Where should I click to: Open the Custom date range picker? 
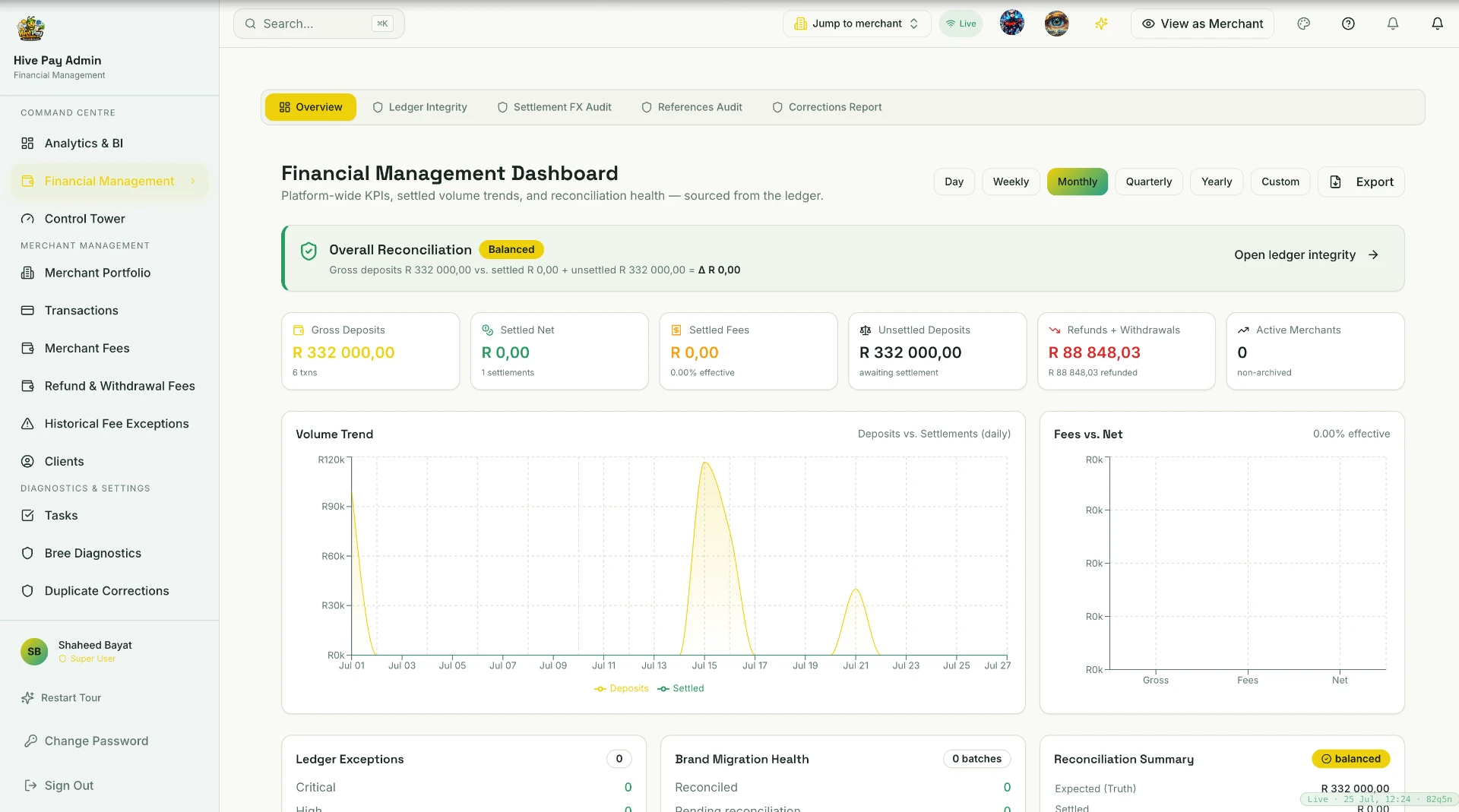(x=1280, y=182)
